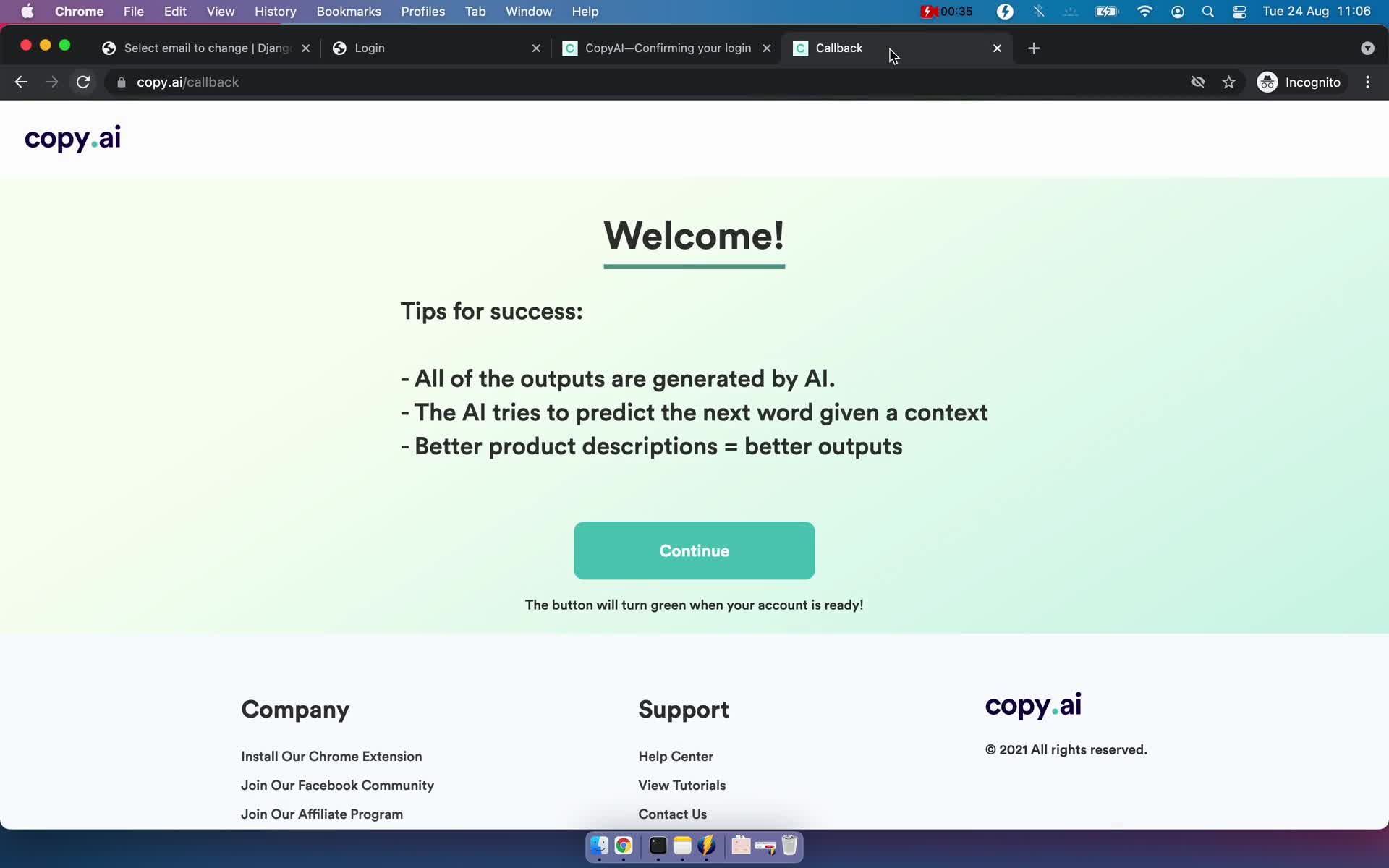Click the camera/screenshot icon in address bar

pyautogui.click(x=1196, y=82)
